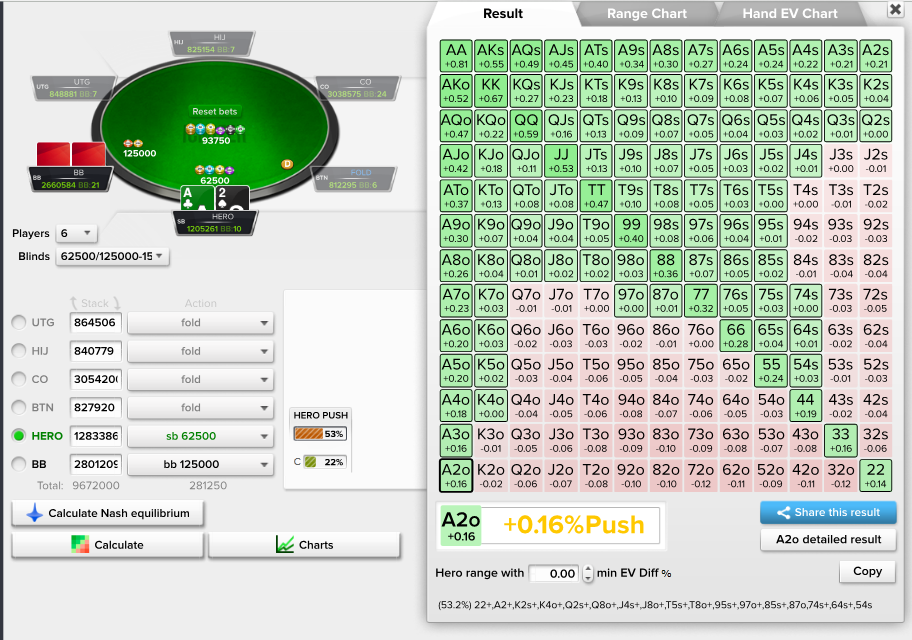
Task: Edit the UTG stack field 864506
Action: (95, 322)
